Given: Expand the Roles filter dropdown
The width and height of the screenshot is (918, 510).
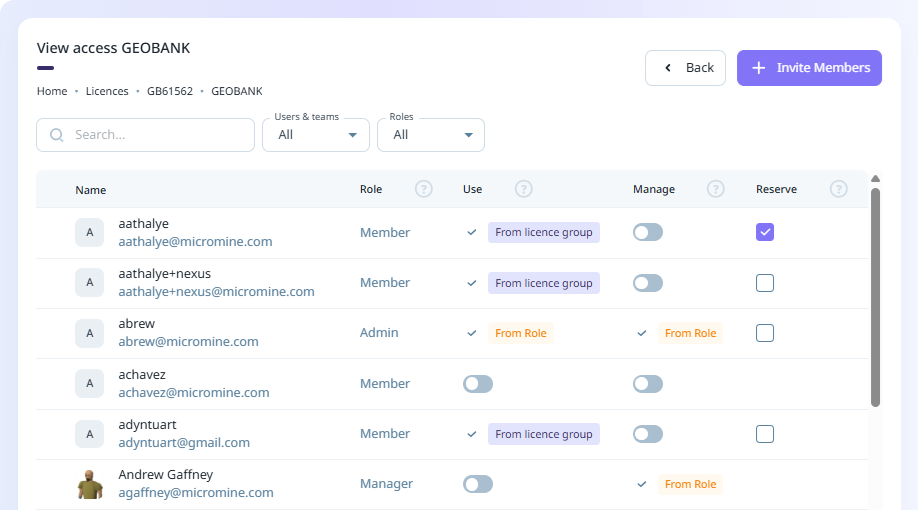Looking at the screenshot, I should [x=431, y=135].
